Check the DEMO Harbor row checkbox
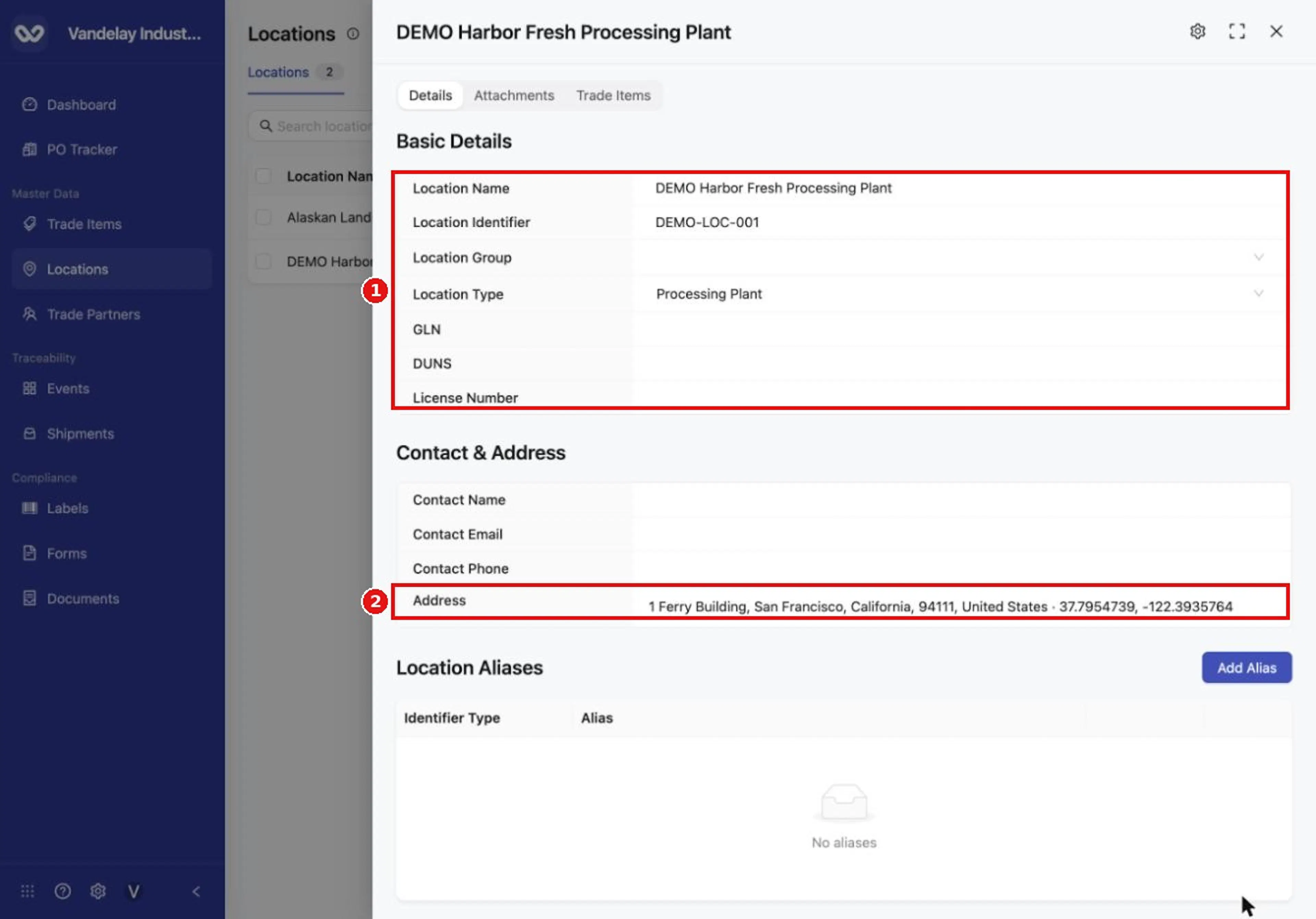 pos(263,261)
